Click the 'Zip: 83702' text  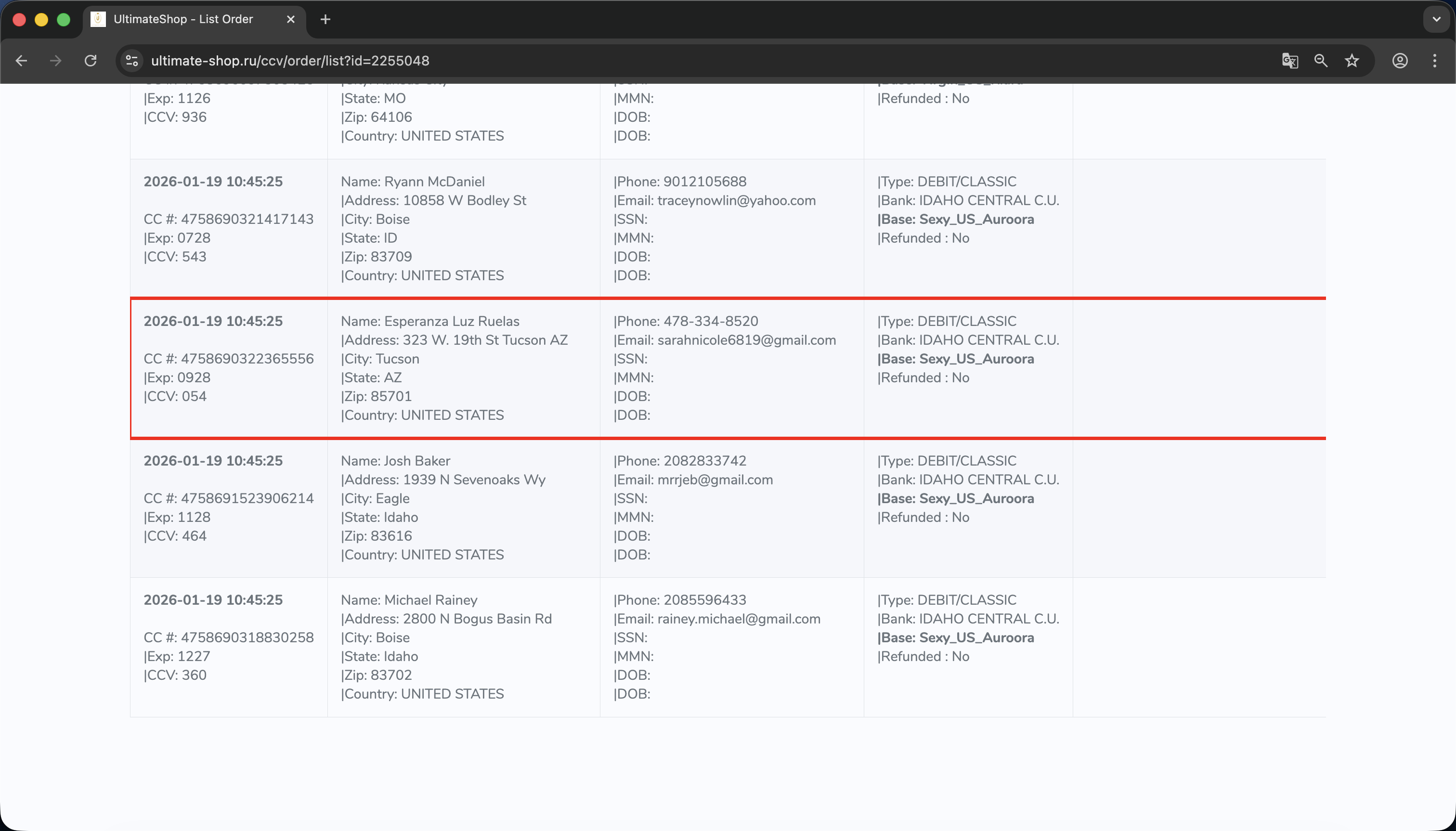(x=376, y=675)
